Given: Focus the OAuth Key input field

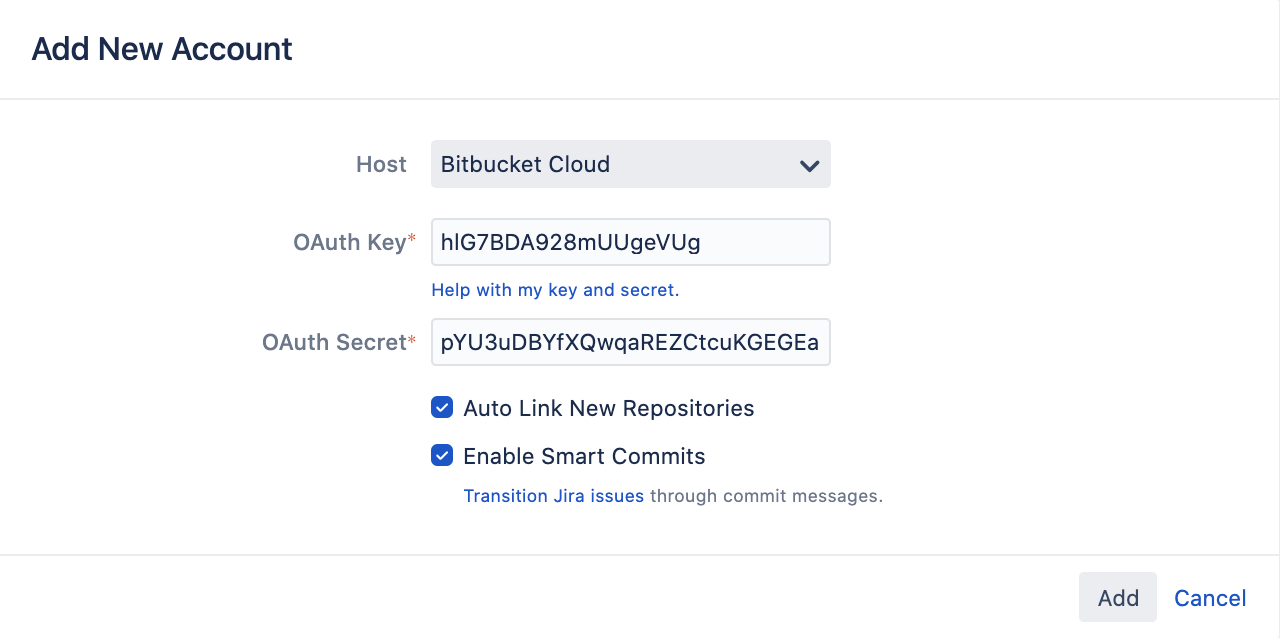Looking at the screenshot, I should 630,242.
